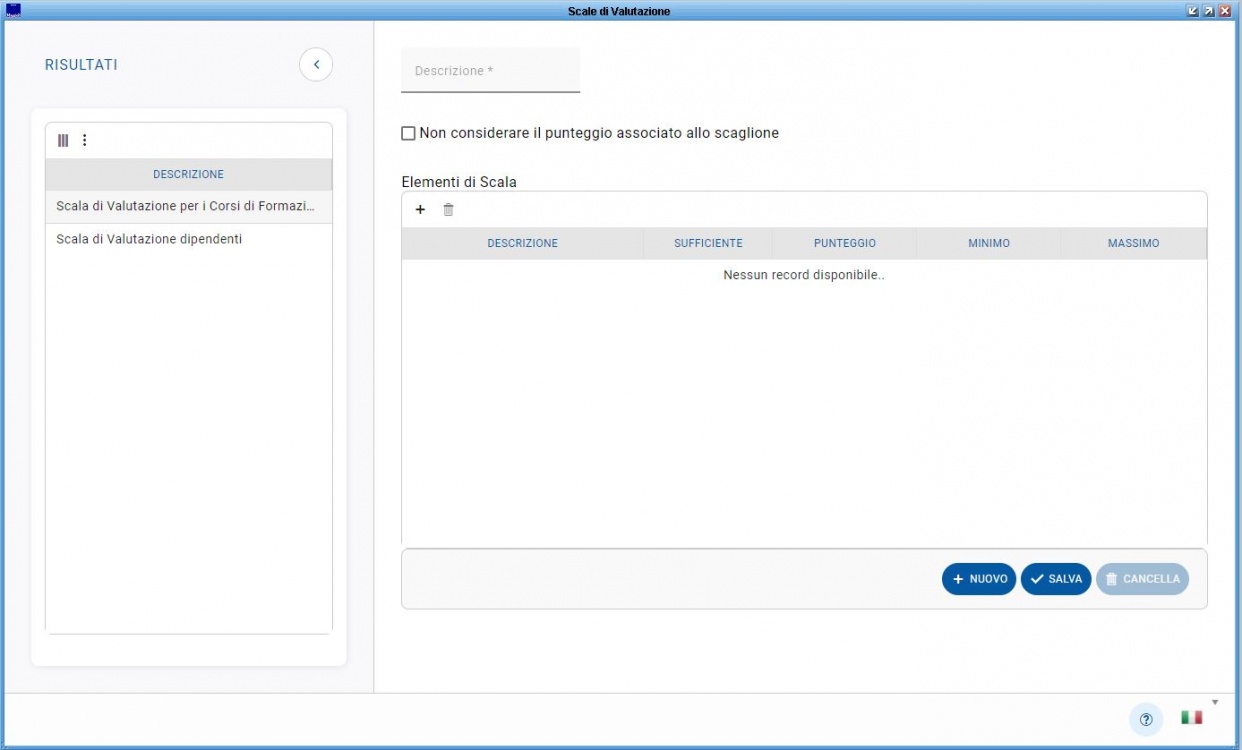Click the disabled Cancella button
The image size is (1242, 750).
coord(1142,579)
